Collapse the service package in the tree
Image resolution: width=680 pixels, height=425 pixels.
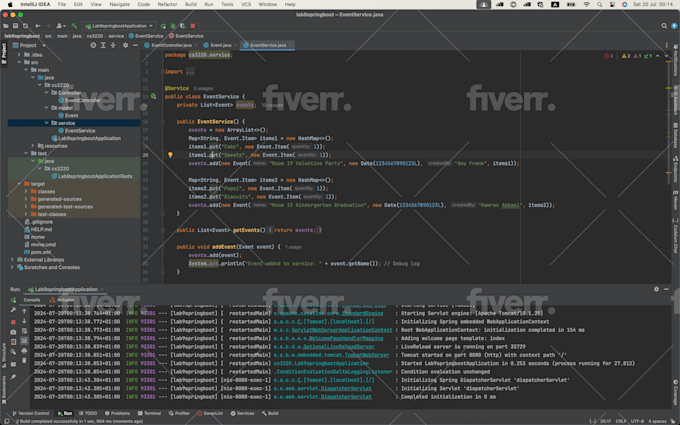coord(46,123)
